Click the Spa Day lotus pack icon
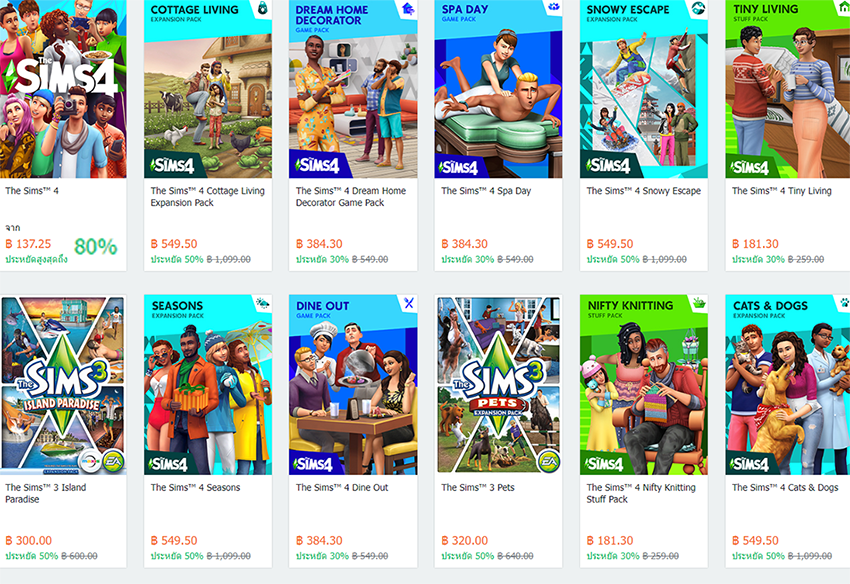The image size is (850, 584). coord(553,7)
